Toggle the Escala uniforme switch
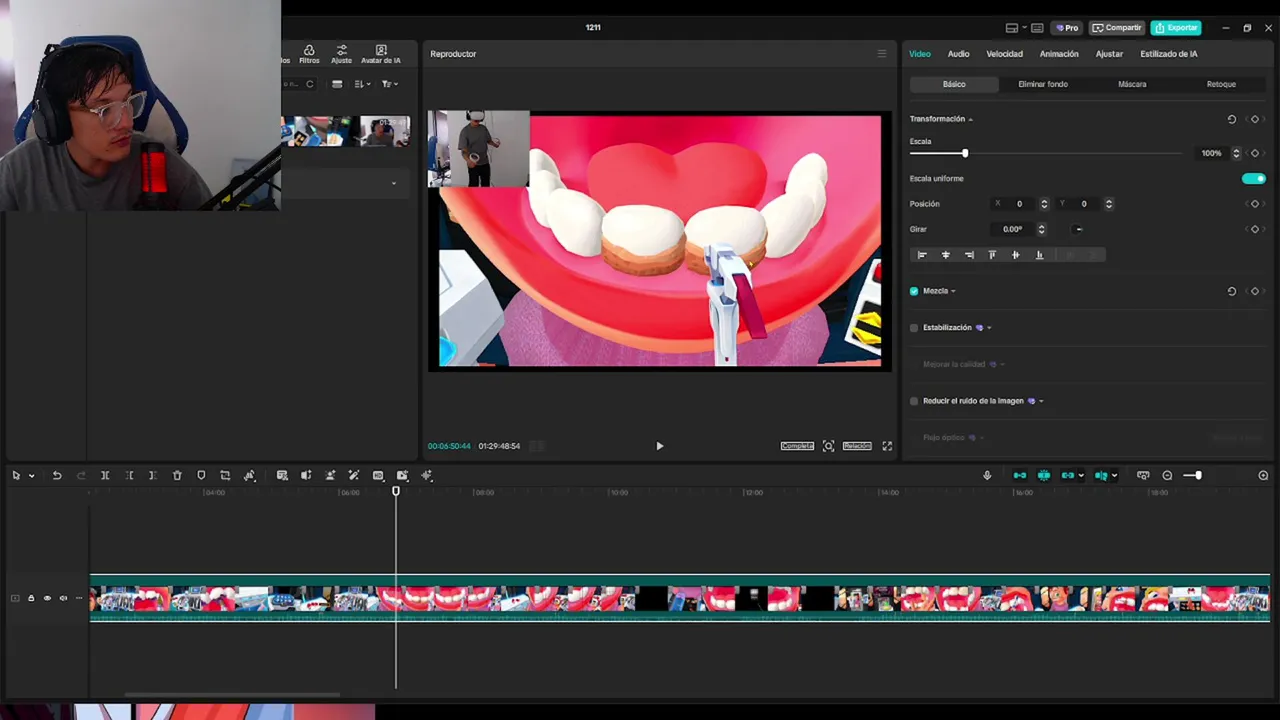 tap(1253, 179)
